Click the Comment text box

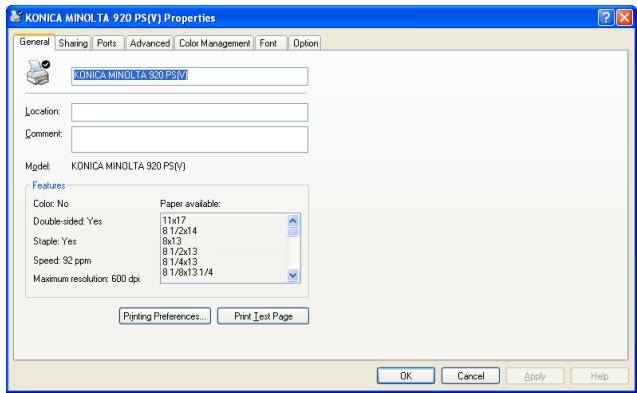190,139
